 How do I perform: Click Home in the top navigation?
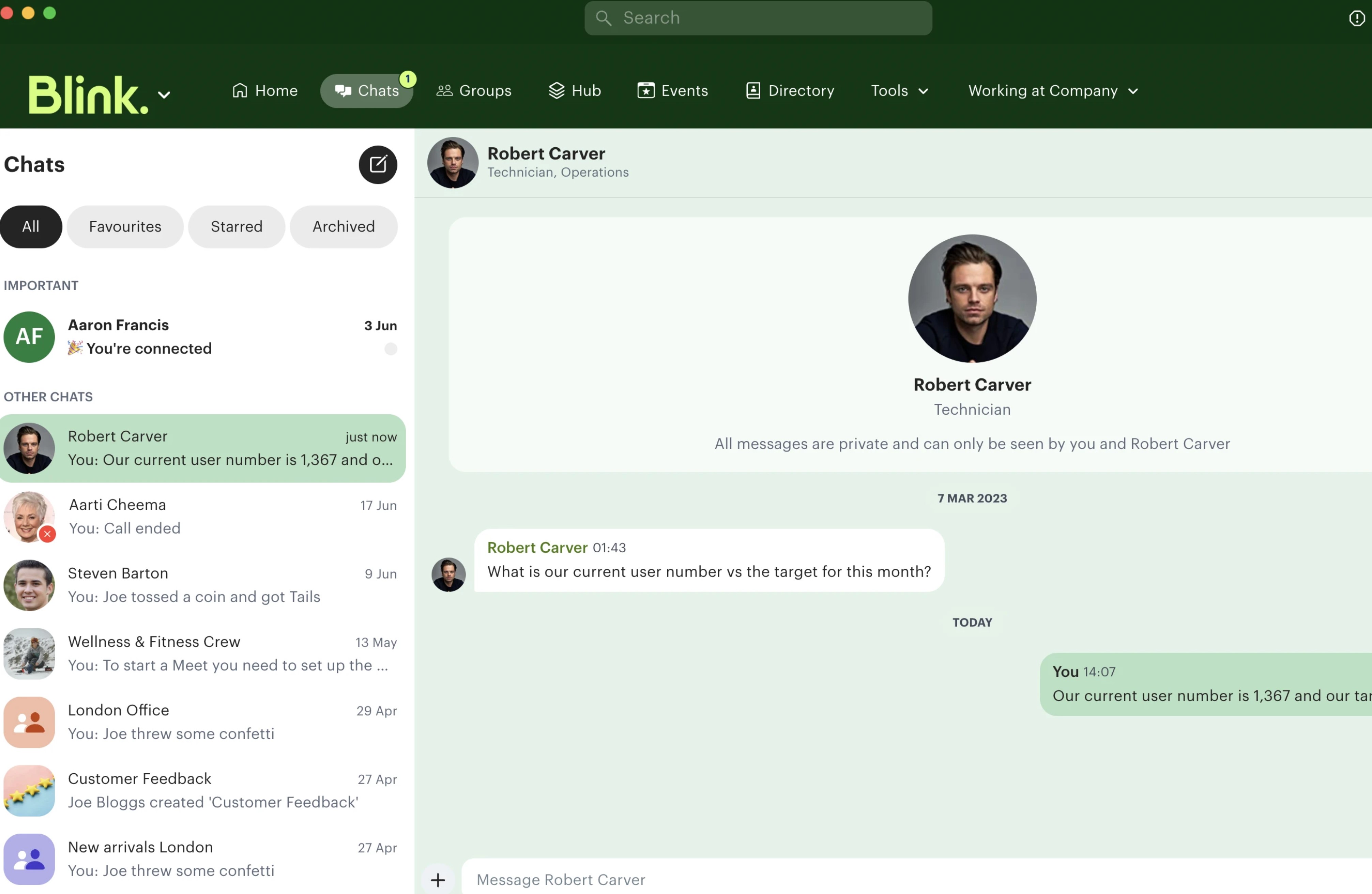264,91
